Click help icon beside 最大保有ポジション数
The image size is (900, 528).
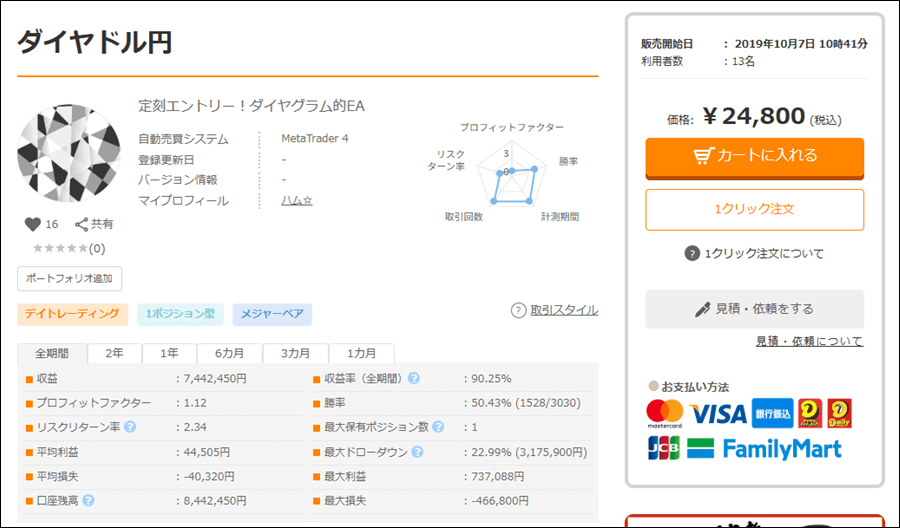437,427
